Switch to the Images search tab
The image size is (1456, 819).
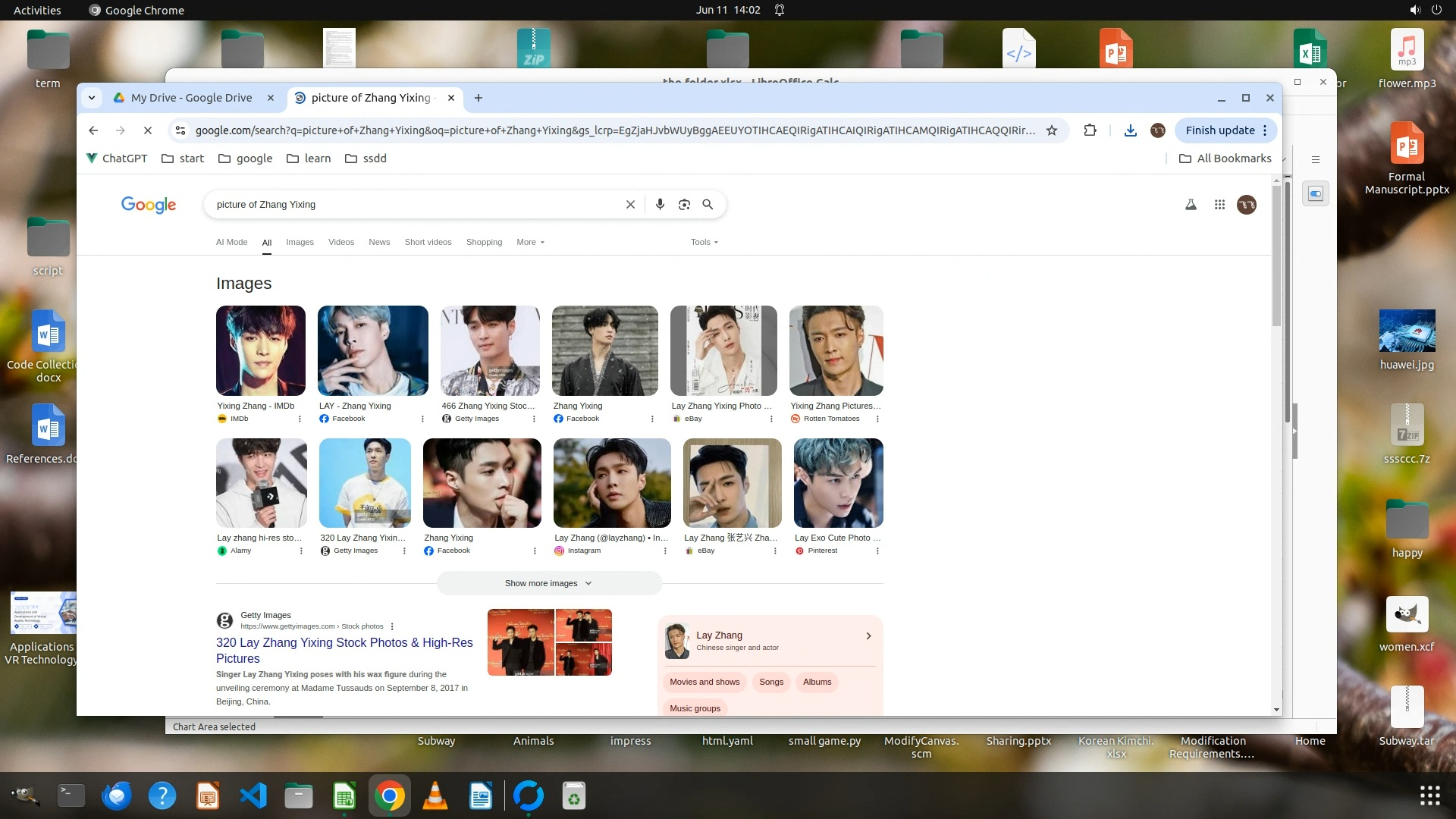[x=300, y=242]
